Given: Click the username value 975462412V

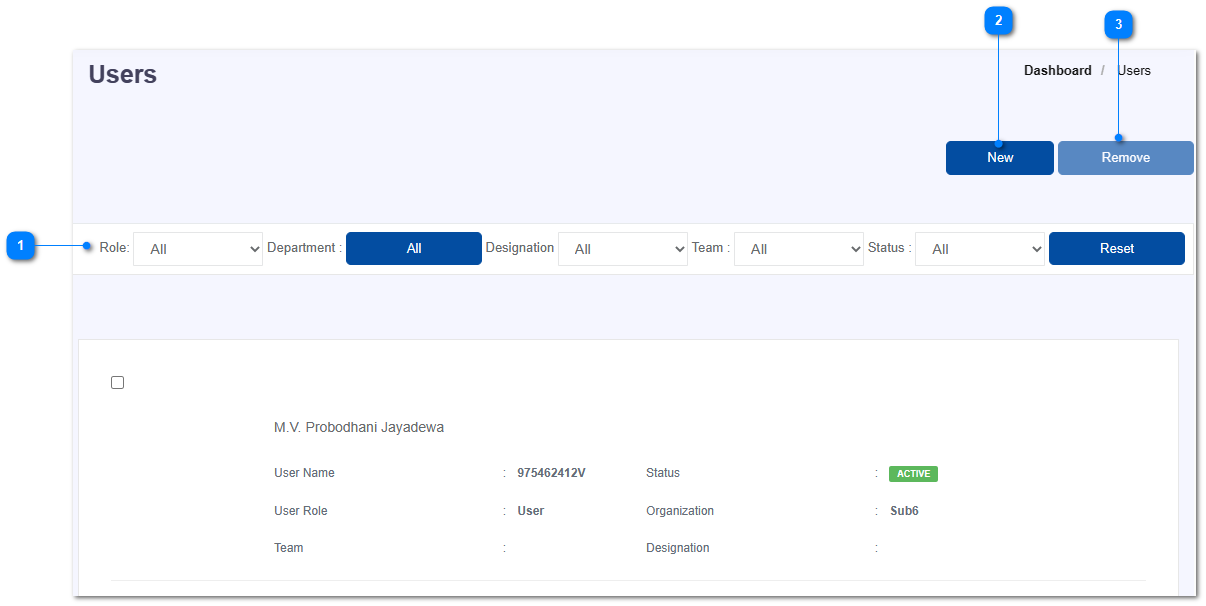Looking at the screenshot, I should click(551, 473).
